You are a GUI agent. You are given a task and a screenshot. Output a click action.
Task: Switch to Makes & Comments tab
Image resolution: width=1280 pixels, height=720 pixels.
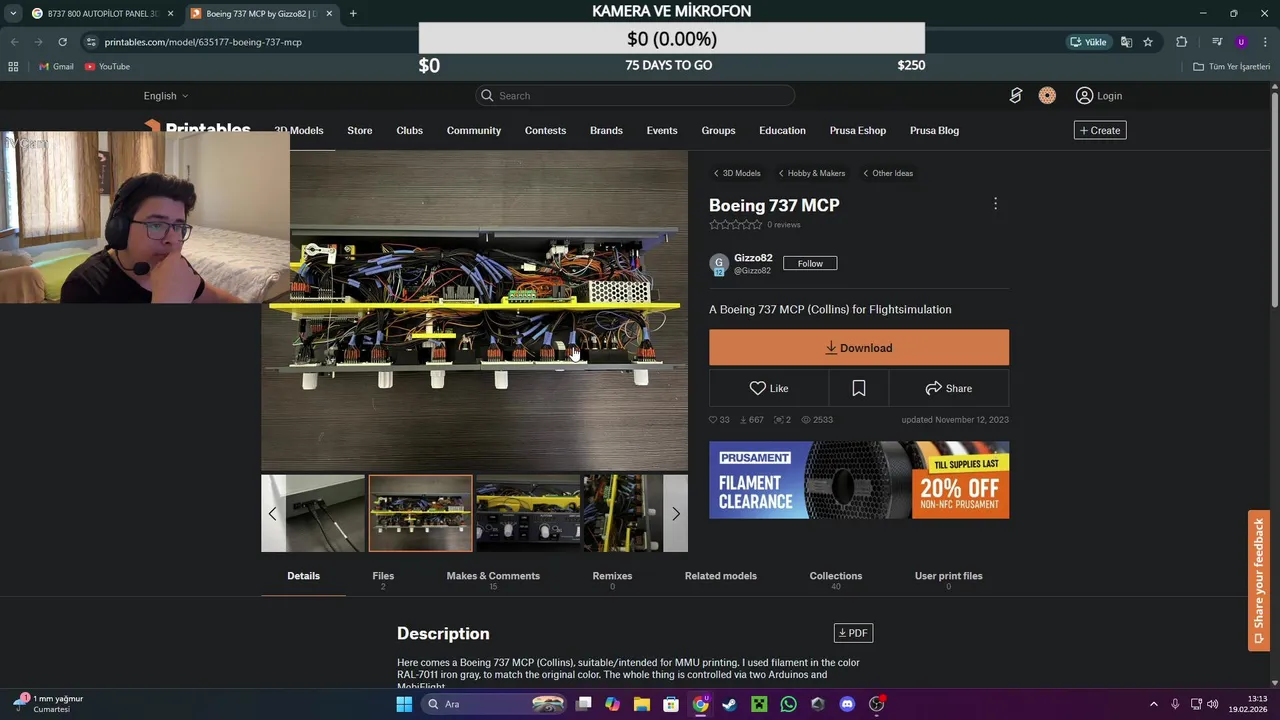coord(493,578)
